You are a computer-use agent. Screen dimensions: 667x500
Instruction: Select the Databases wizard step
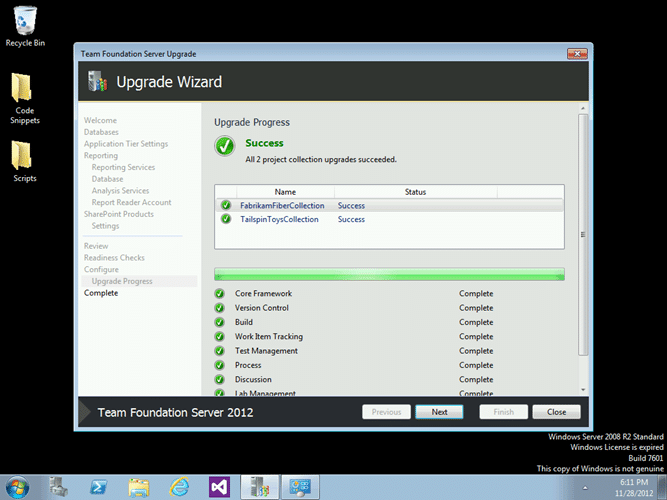101,132
